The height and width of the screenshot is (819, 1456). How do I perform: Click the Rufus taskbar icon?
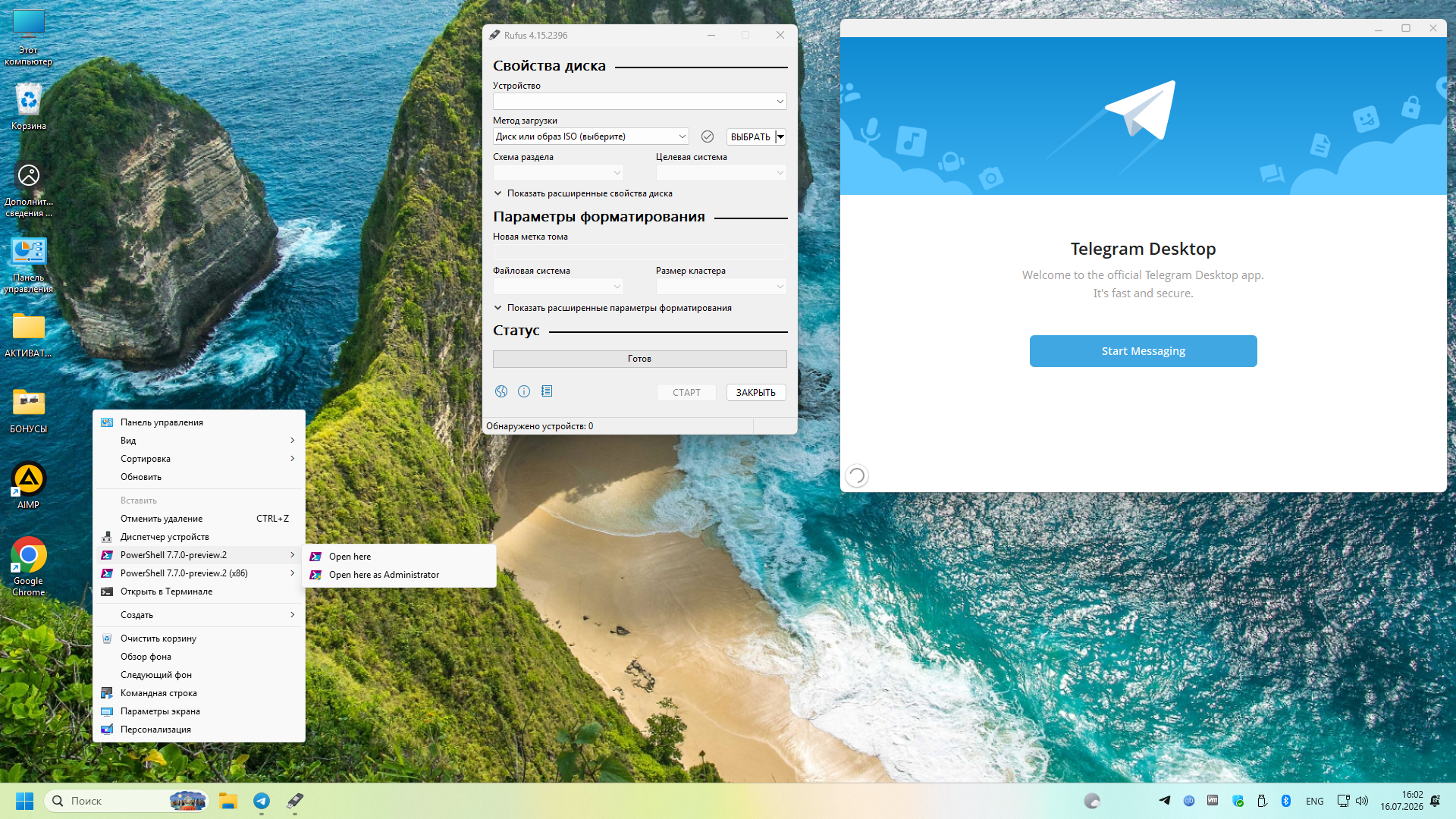(x=295, y=801)
